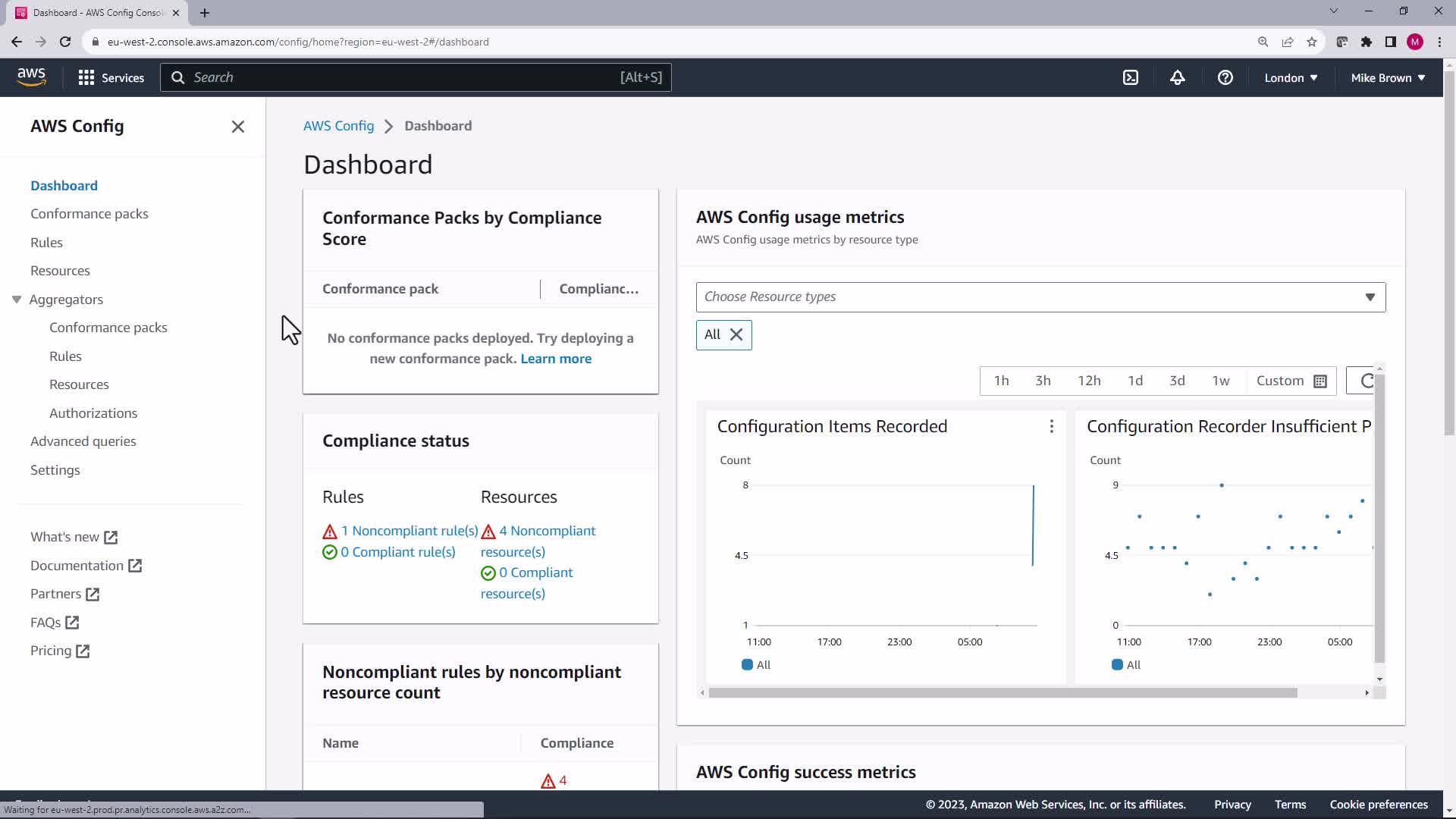
Task: Click Learn more about conformance packs
Action: pyautogui.click(x=555, y=359)
